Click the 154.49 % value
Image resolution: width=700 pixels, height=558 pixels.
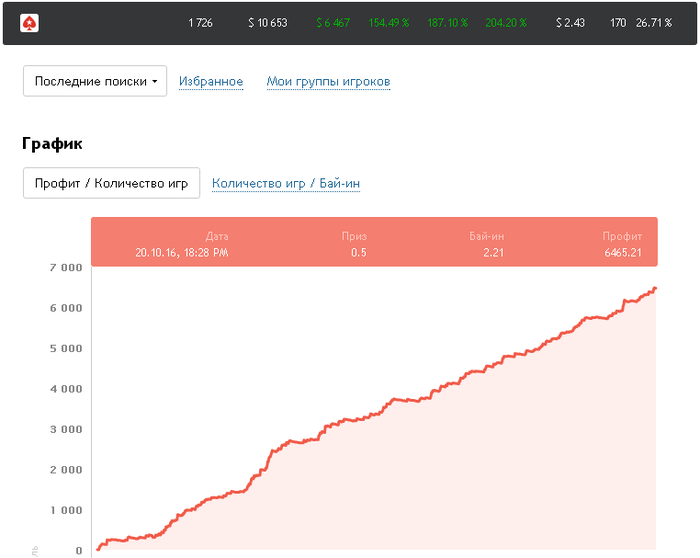[x=389, y=23]
